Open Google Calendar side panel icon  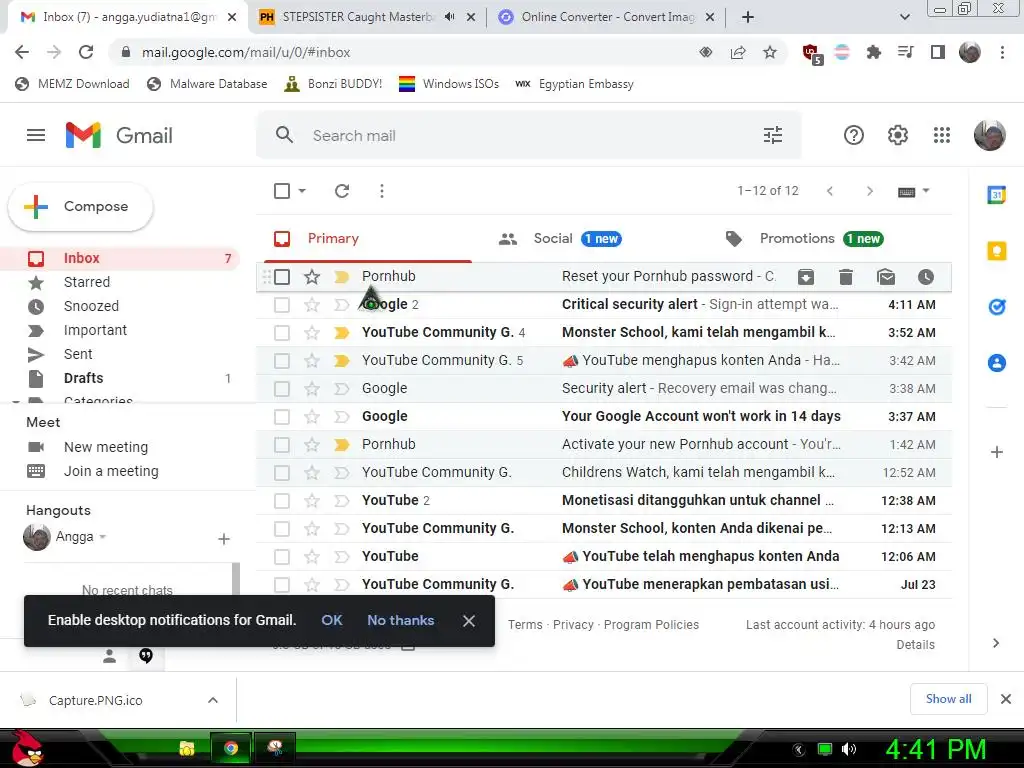coord(997,195)
